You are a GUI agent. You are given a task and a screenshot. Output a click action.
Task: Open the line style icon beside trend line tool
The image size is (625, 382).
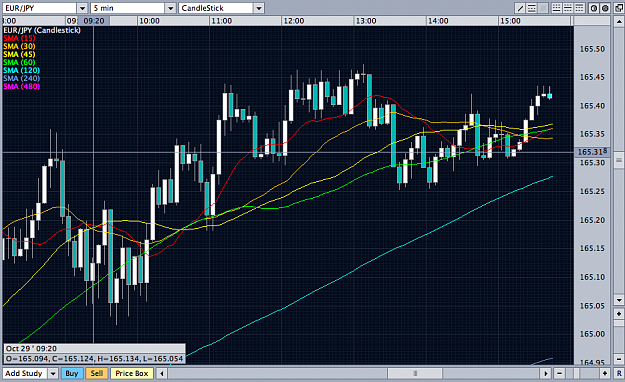(x=531, y=8)
